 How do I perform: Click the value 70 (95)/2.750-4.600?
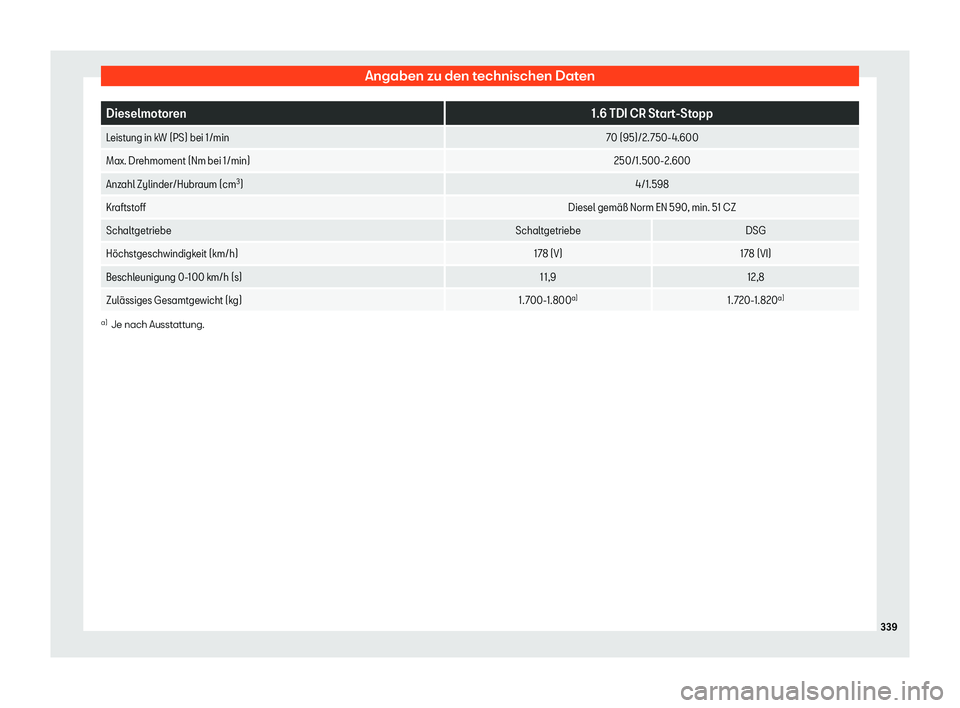pyautogui.click(x=652, y=138)
